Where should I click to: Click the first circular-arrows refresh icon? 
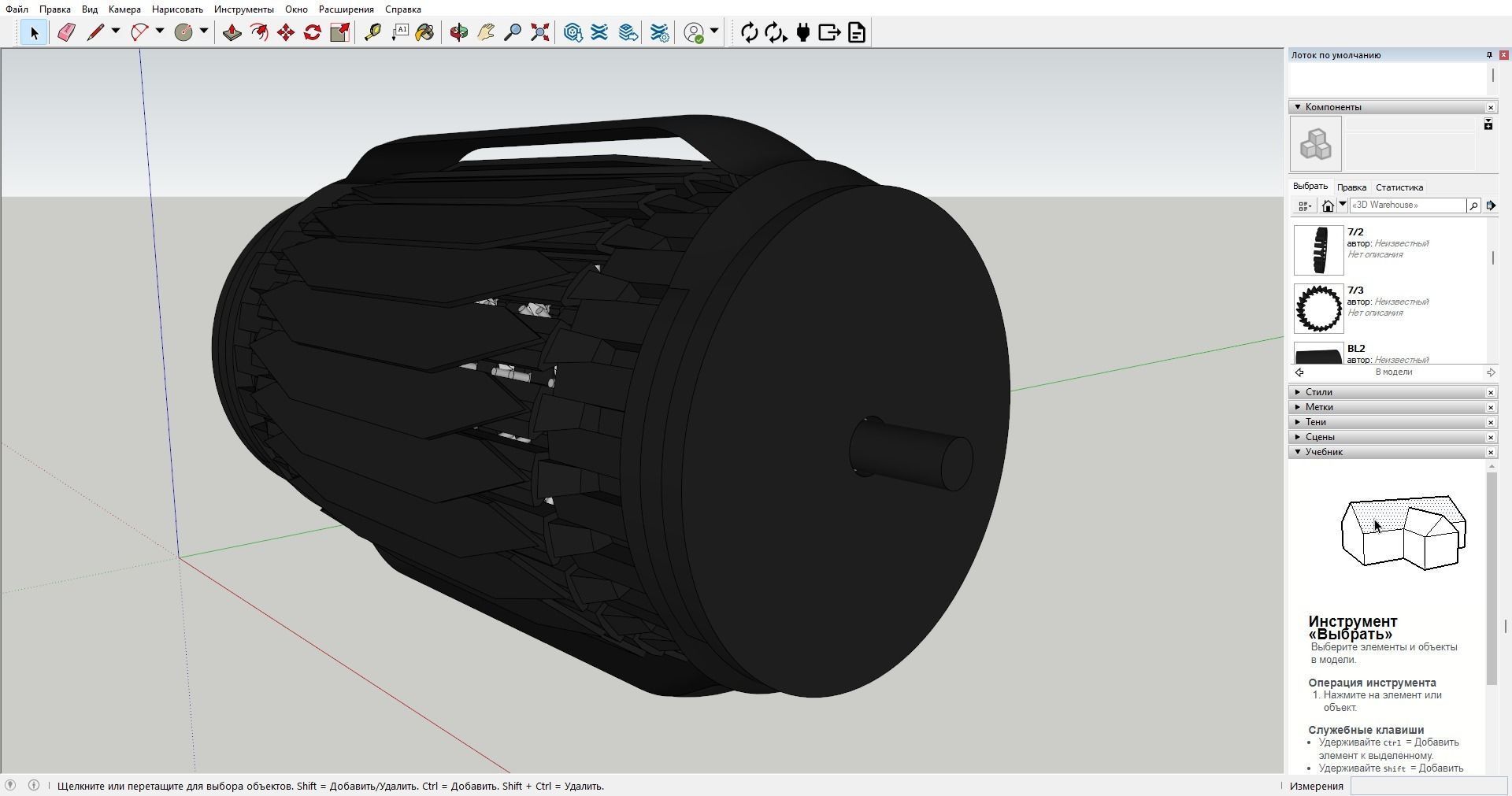[x=749, y=32]
